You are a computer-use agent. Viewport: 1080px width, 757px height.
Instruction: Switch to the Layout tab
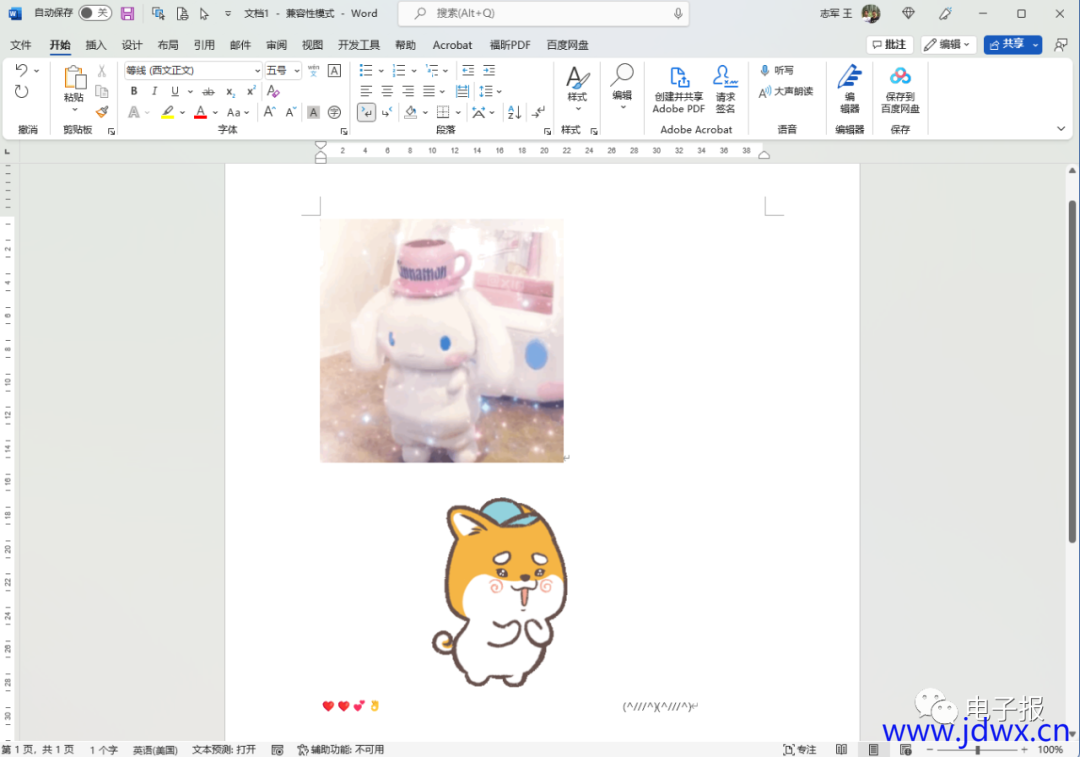(167, 45)
